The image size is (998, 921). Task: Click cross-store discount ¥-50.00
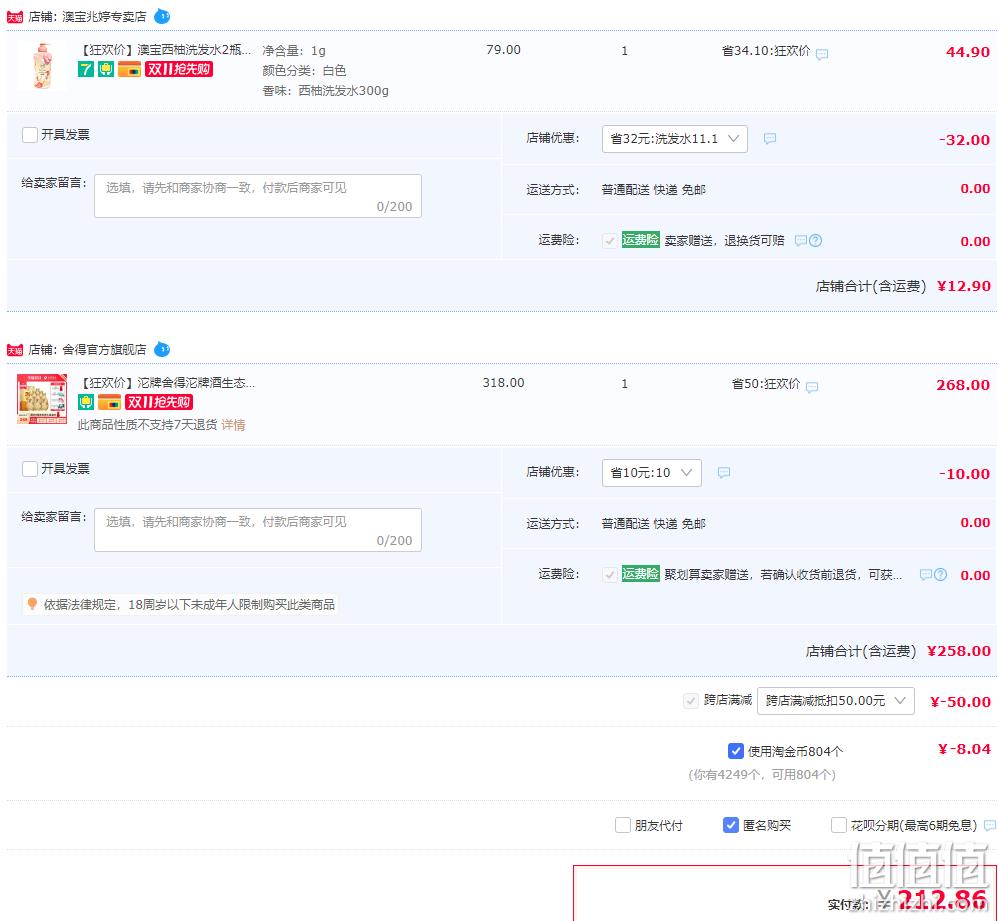pyautogui.click(x=960, y=702)
